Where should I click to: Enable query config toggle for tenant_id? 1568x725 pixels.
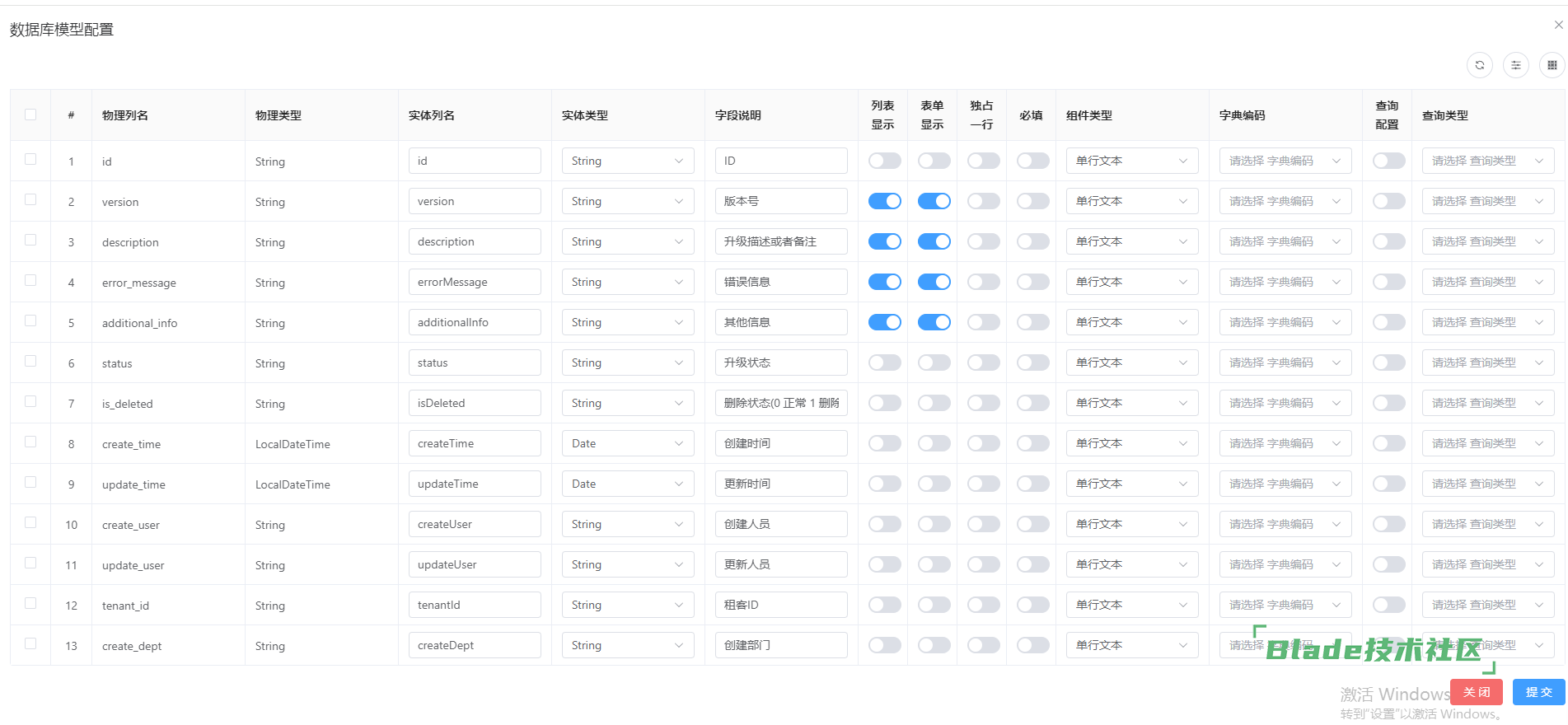click(x=1388, y=605)
